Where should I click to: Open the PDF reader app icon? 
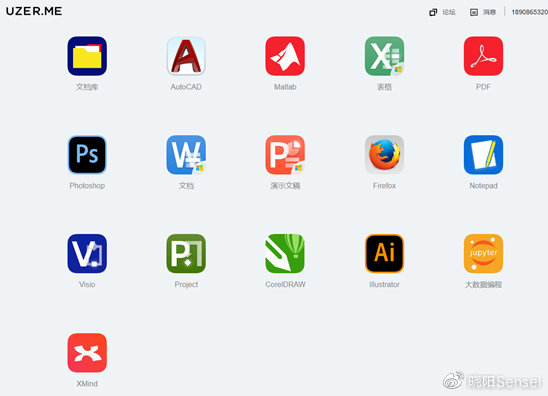pos(483,56)
